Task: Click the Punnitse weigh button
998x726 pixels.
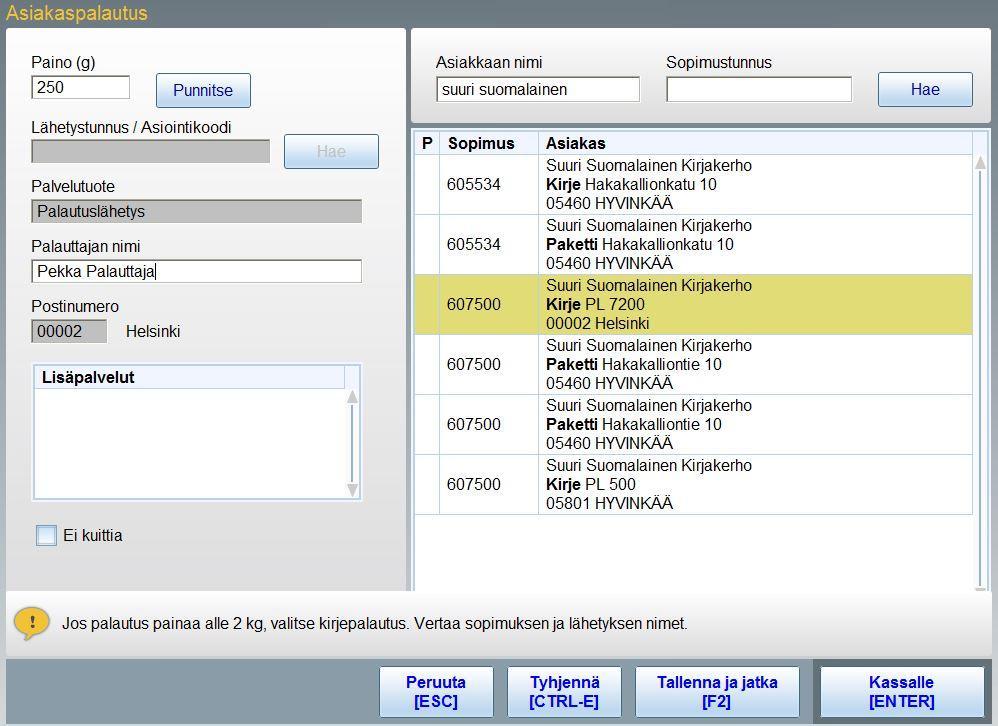Action: tap(203, 90)
